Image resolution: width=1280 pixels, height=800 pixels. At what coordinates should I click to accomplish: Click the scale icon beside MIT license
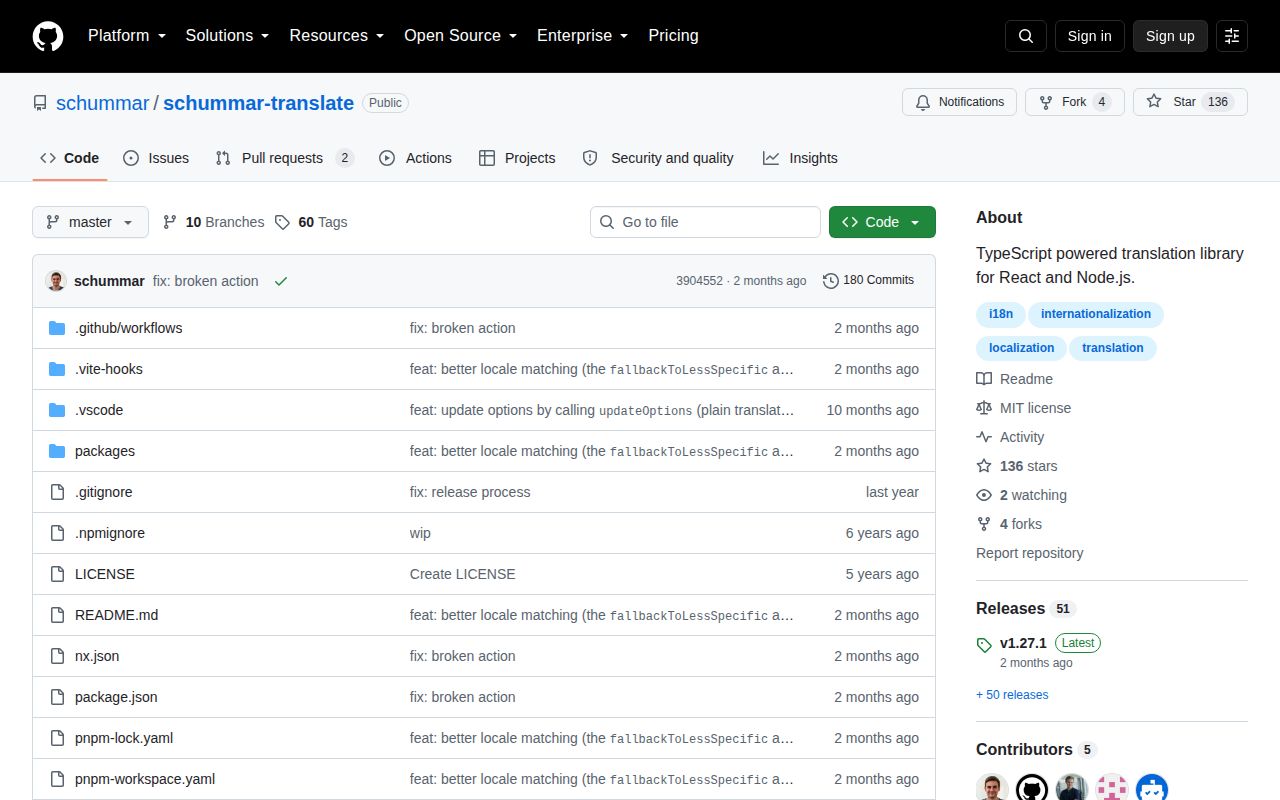pyautogui.click(x=984, y=408)
